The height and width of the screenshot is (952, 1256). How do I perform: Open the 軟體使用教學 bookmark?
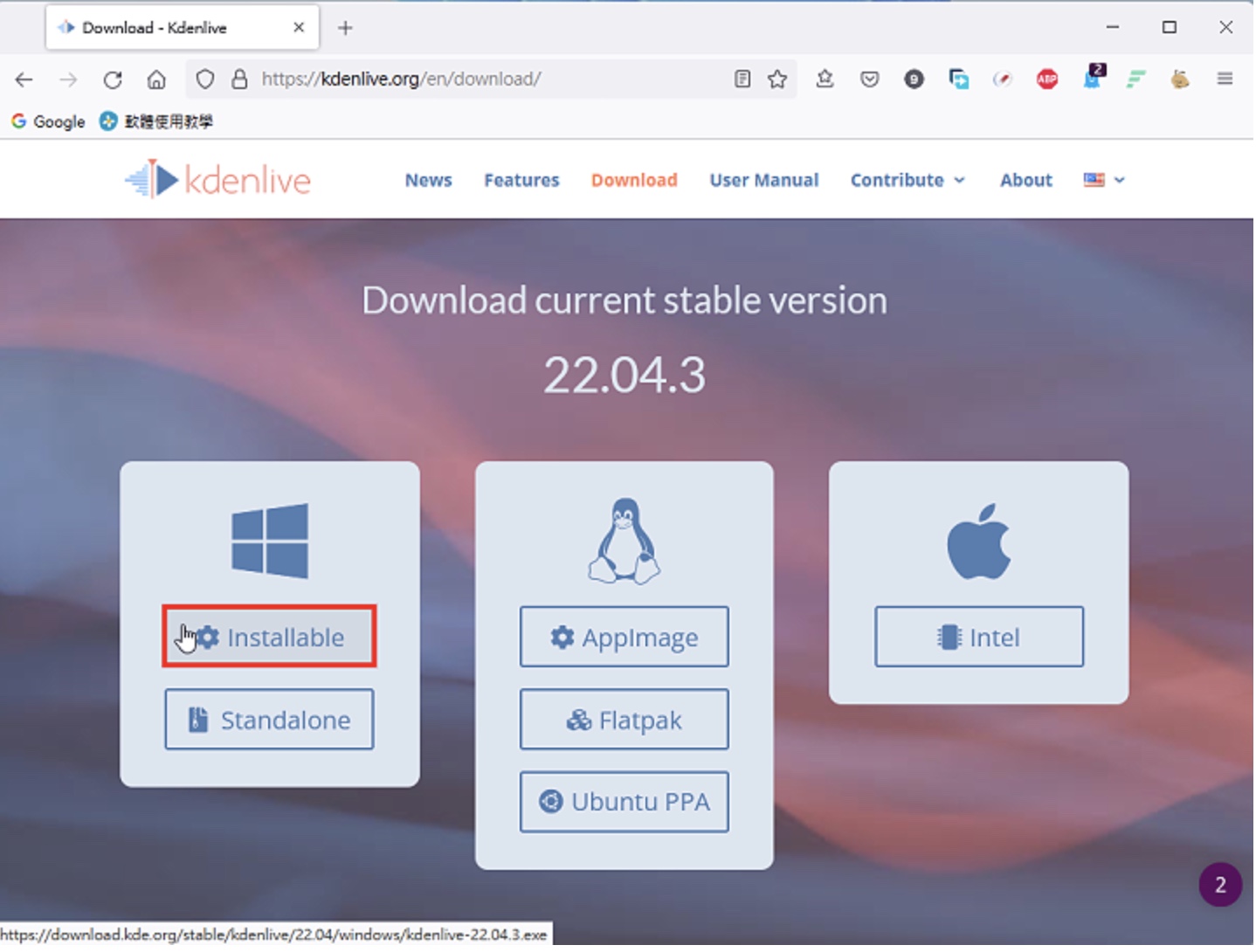pyautogui.click(x=156, y=121)
